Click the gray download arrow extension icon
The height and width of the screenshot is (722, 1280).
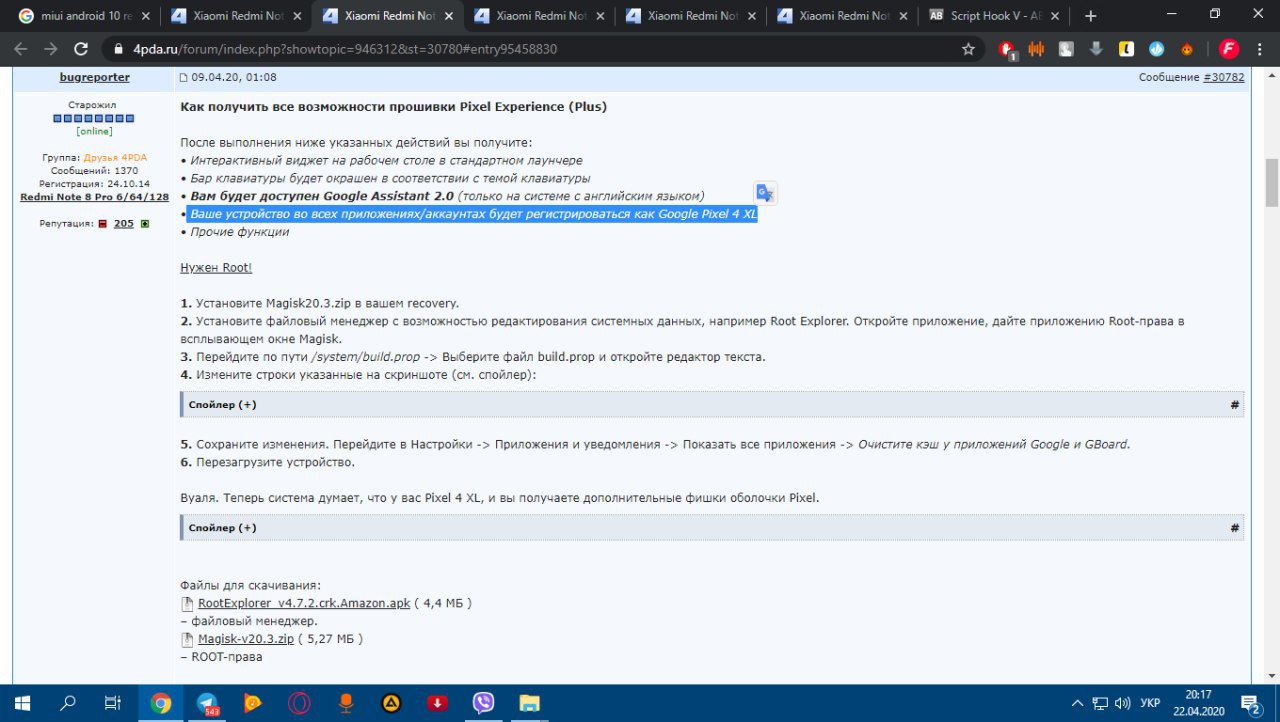coord(1097,49)
